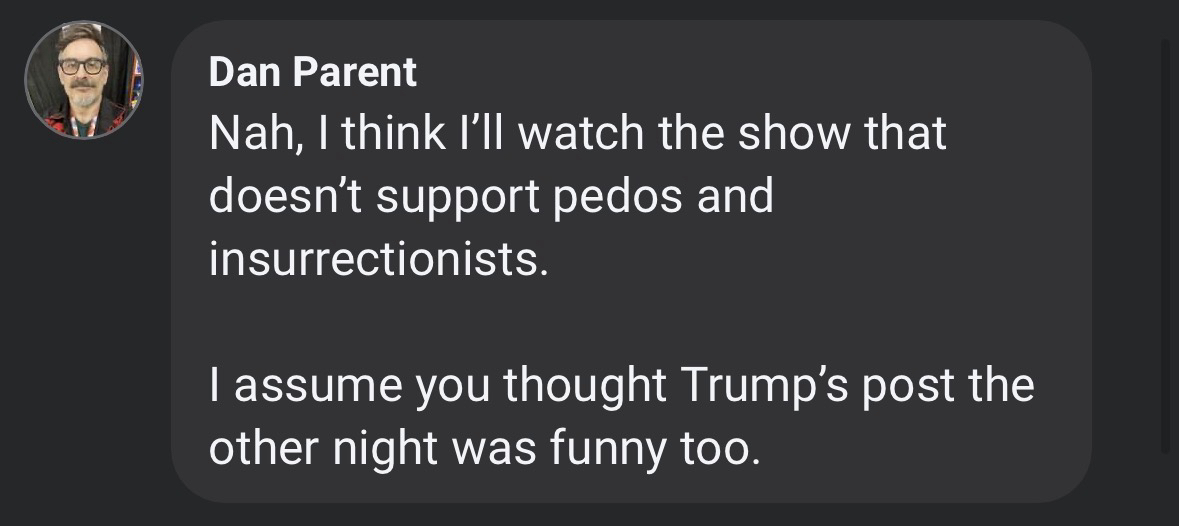The image size is (1179, 526).
Task: Open Dan Parent's profile picture
Action: click(84, 80)
